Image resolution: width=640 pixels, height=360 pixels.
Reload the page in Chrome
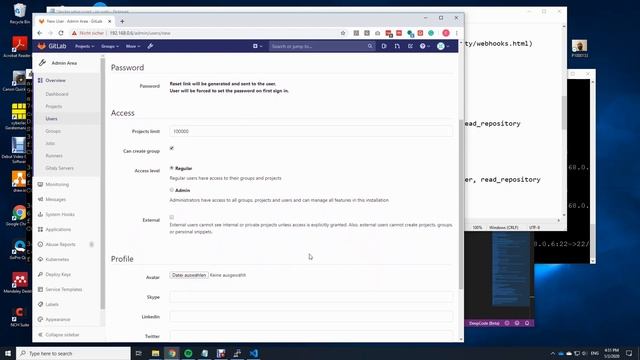61,33
